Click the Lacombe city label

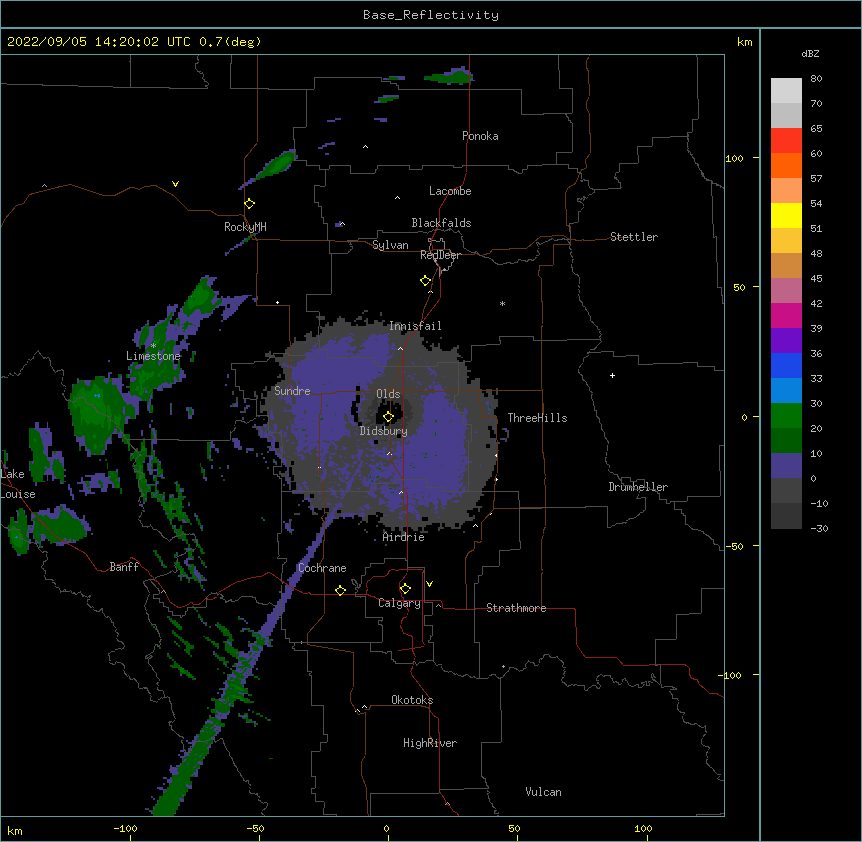coord(450,191)
